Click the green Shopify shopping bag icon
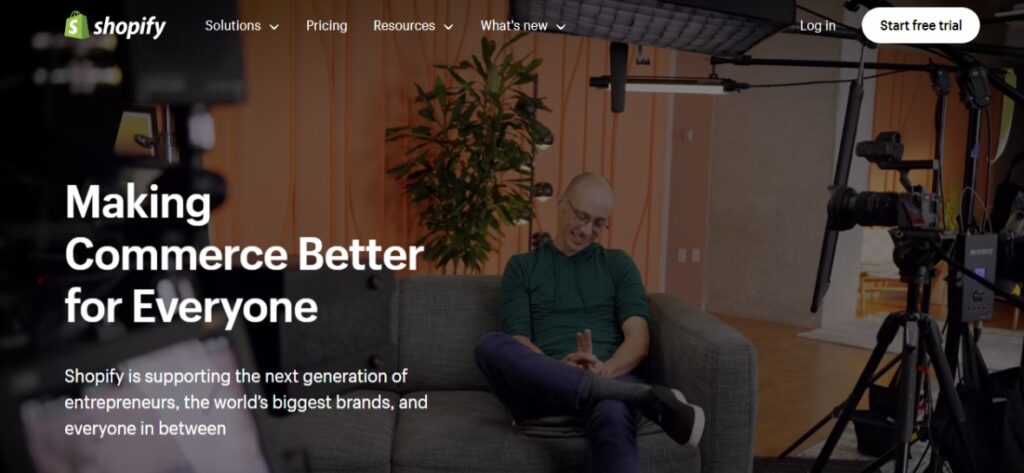Screen dimensions: 1024x473 pyautogui.click(x=76, y=25)
